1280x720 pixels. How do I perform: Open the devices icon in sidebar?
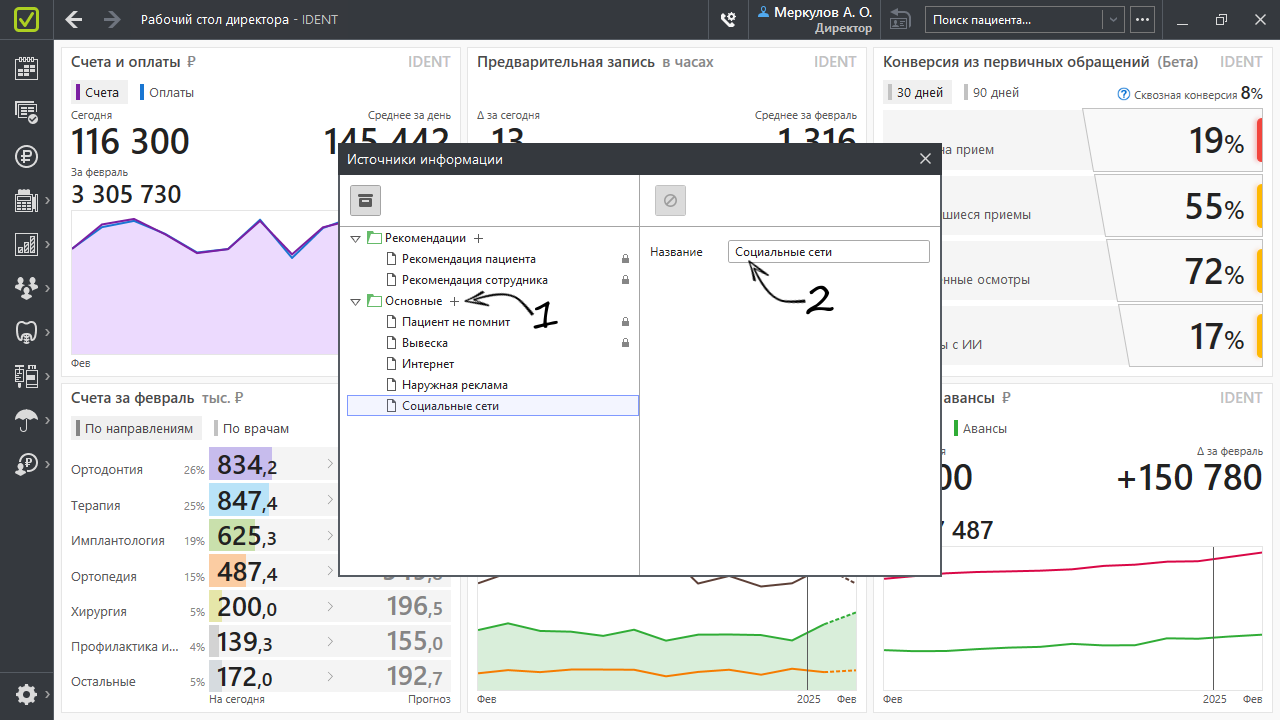pyautogui.click(x=27, y=376)
